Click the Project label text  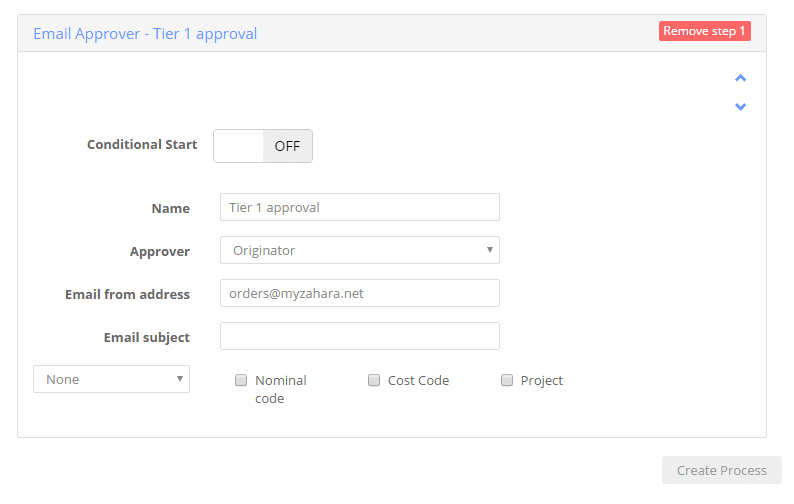[541, 380]
